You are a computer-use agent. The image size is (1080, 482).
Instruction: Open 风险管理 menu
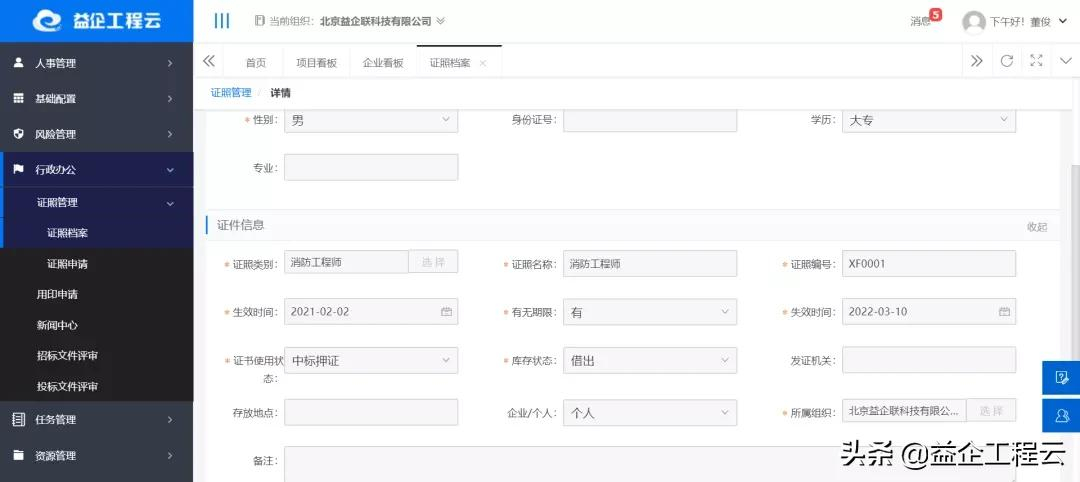[96, 134]
